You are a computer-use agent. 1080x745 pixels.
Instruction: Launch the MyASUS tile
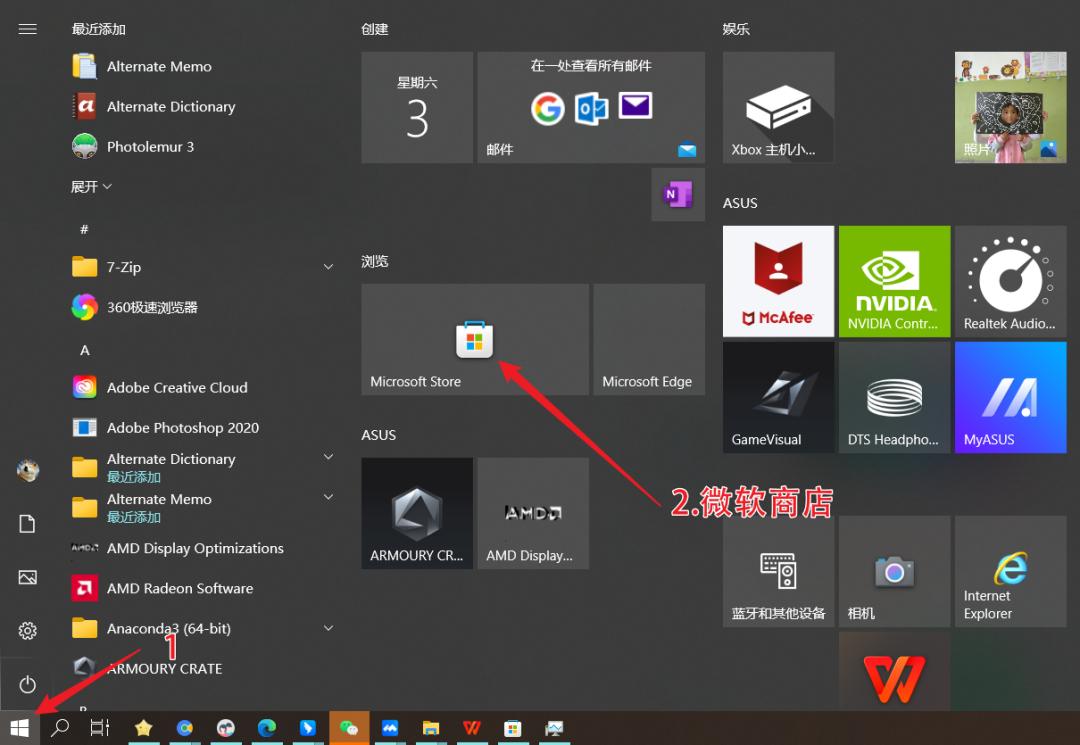[x=1010, y=397]
